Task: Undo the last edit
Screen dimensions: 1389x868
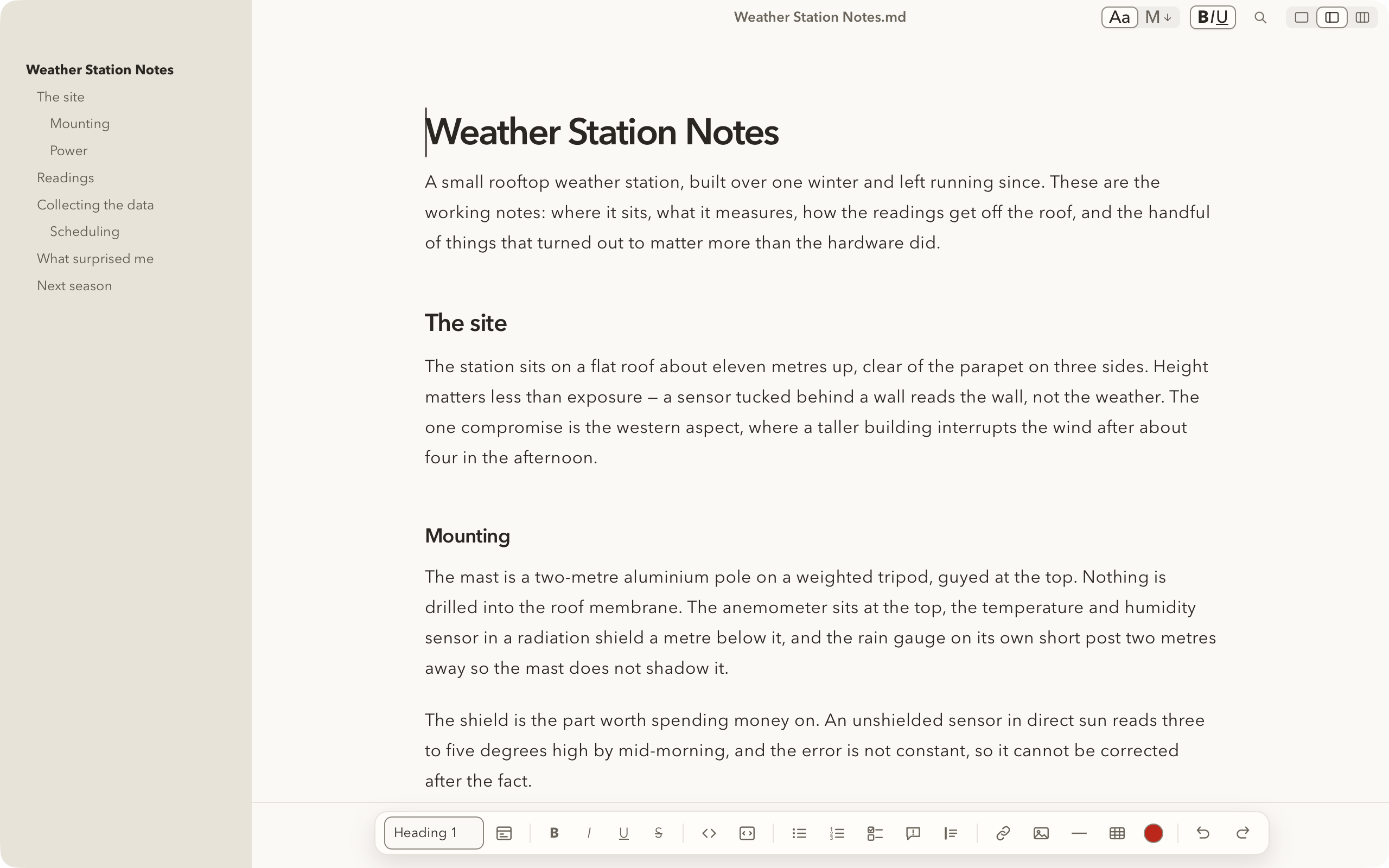Action: pos(1203,833)
